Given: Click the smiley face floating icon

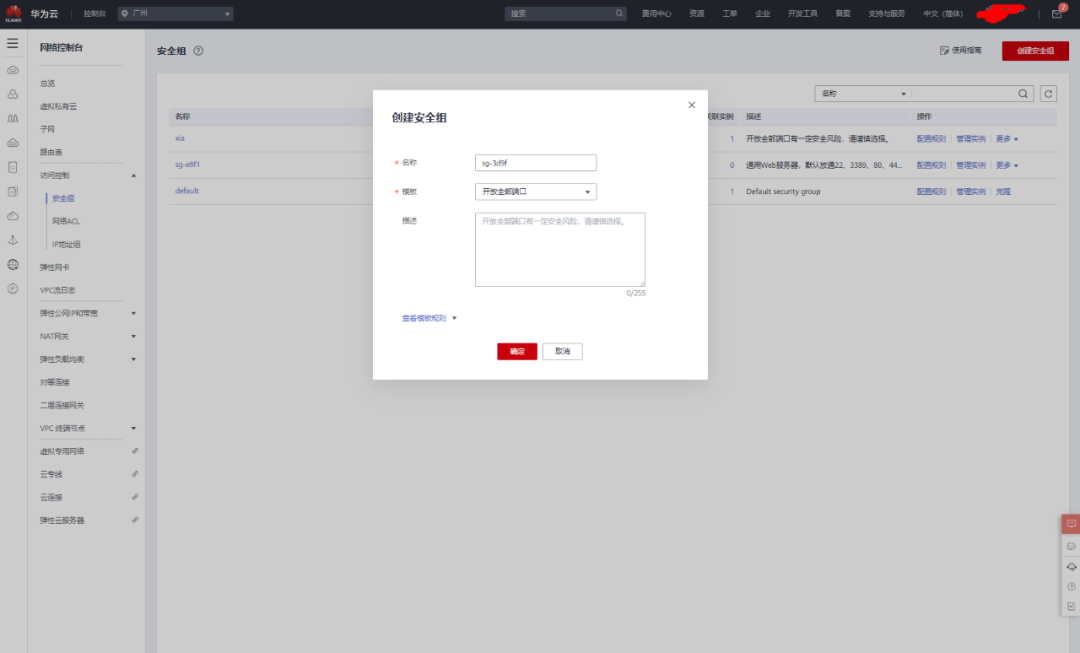Looking at the screenshot, I should [x=1071, y=546].
